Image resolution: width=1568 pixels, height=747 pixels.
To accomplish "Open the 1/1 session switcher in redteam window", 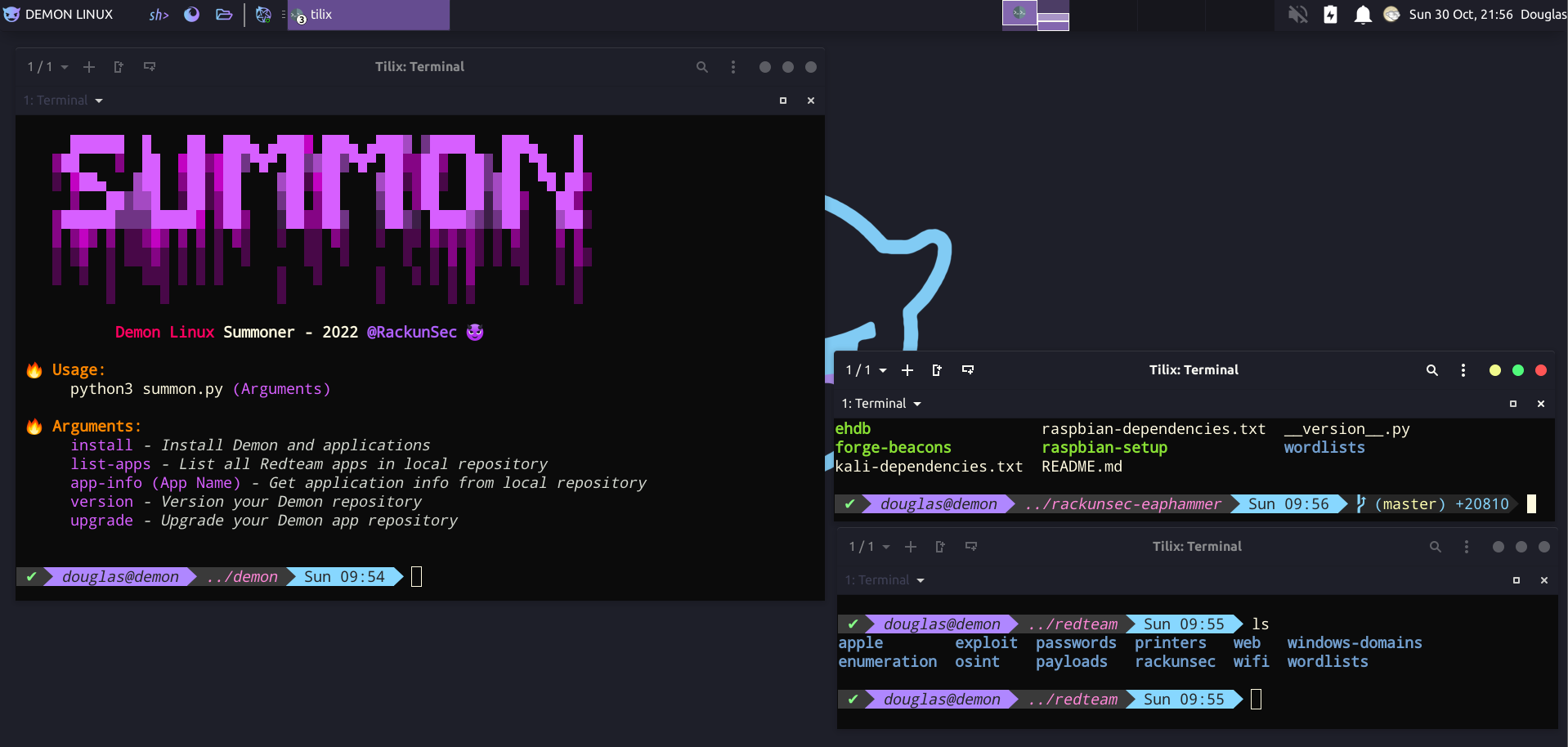I will pos(869,547).
